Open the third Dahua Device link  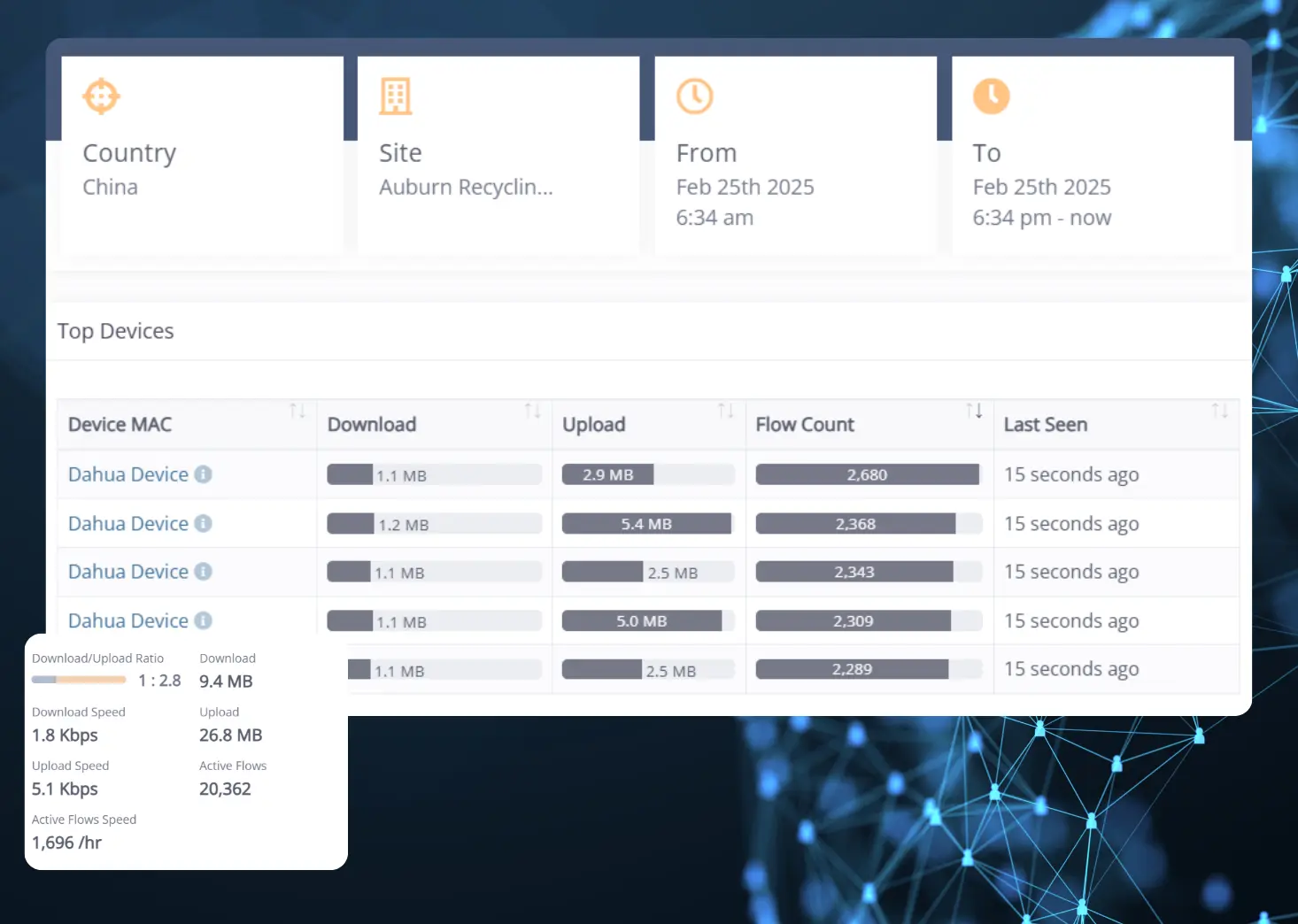point(128,572)
